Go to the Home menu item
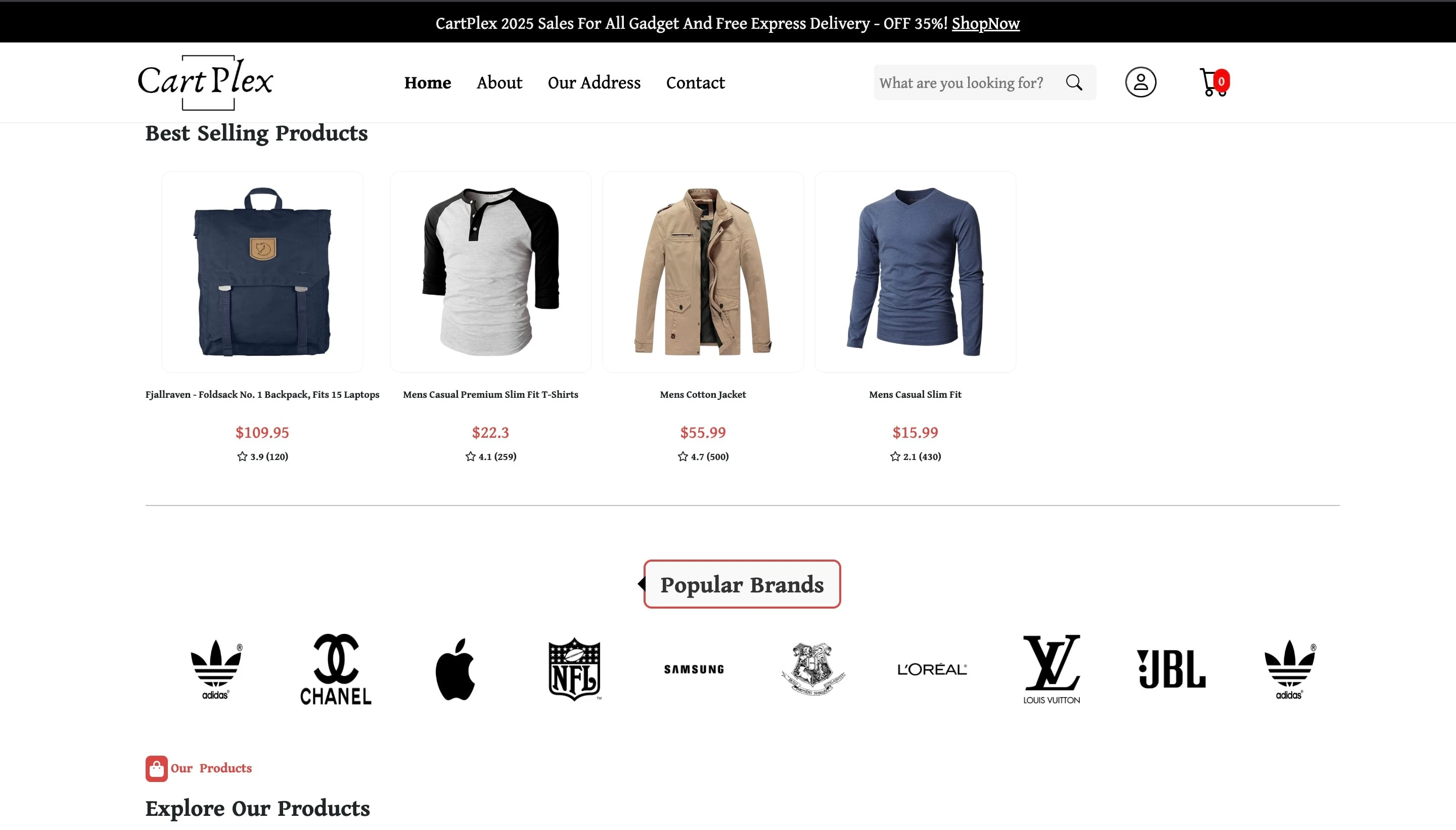 click(x=428, y=83)
